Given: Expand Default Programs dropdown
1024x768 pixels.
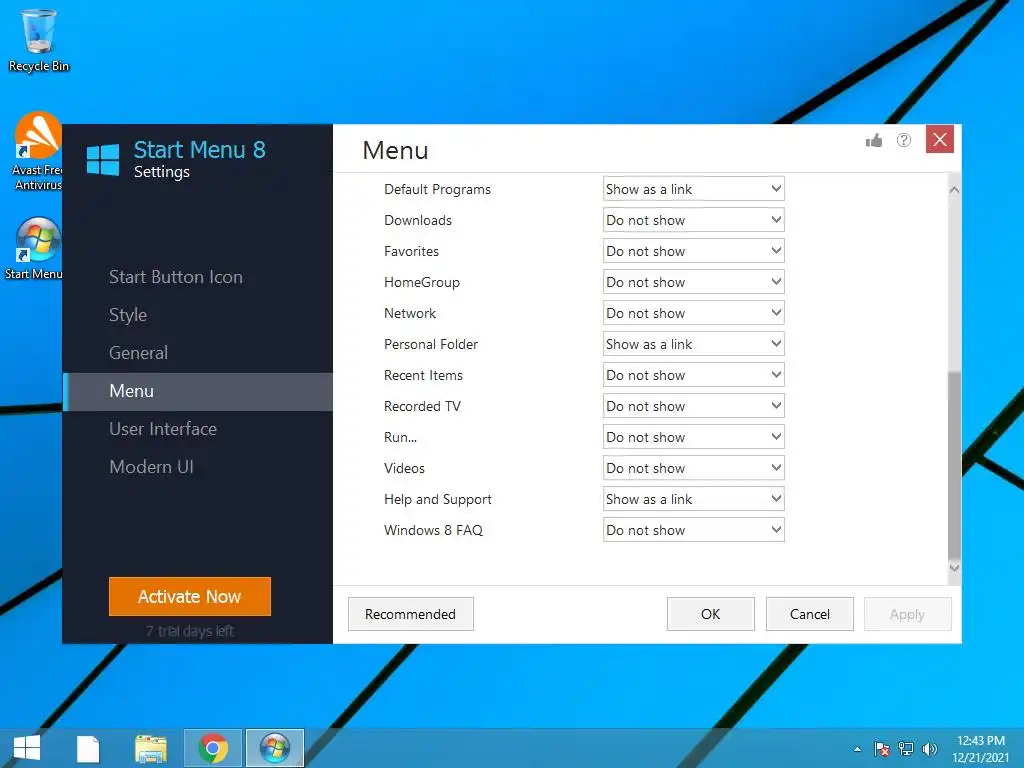Looking at the screenshot, I should (694, 189).
